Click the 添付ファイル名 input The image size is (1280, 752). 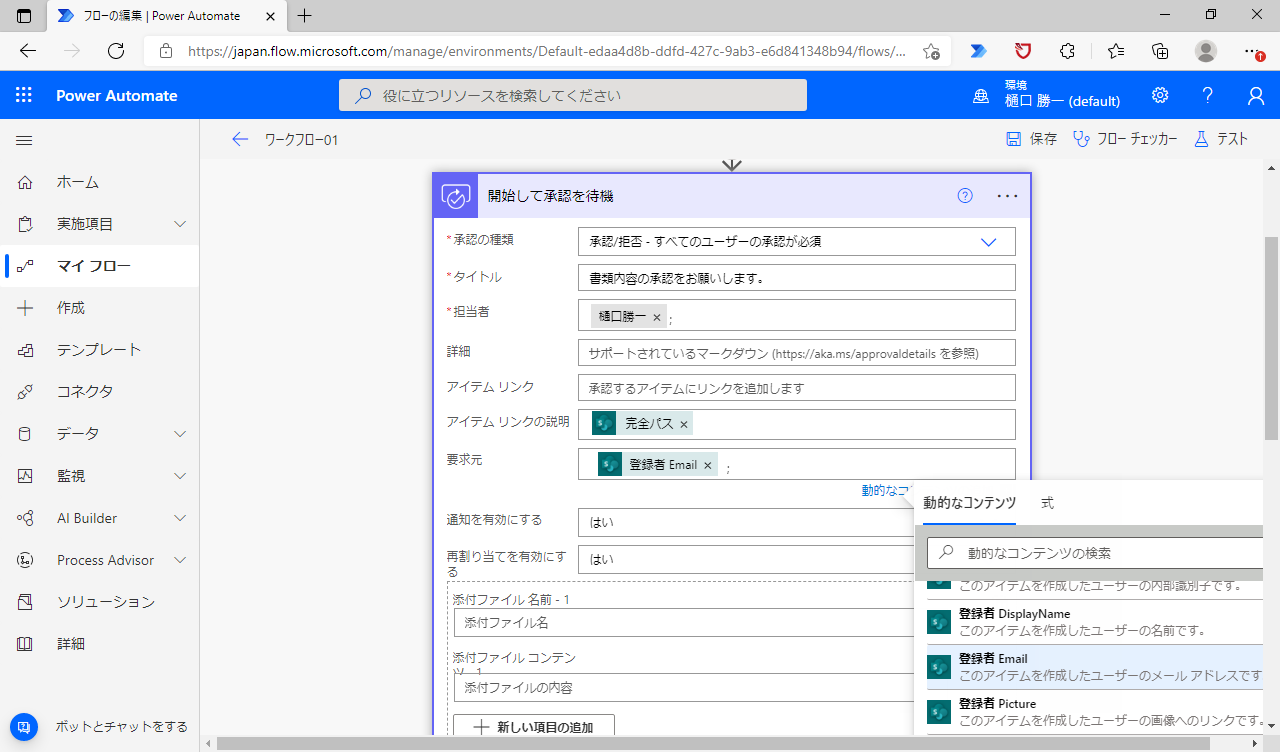[x=684, y=623]
